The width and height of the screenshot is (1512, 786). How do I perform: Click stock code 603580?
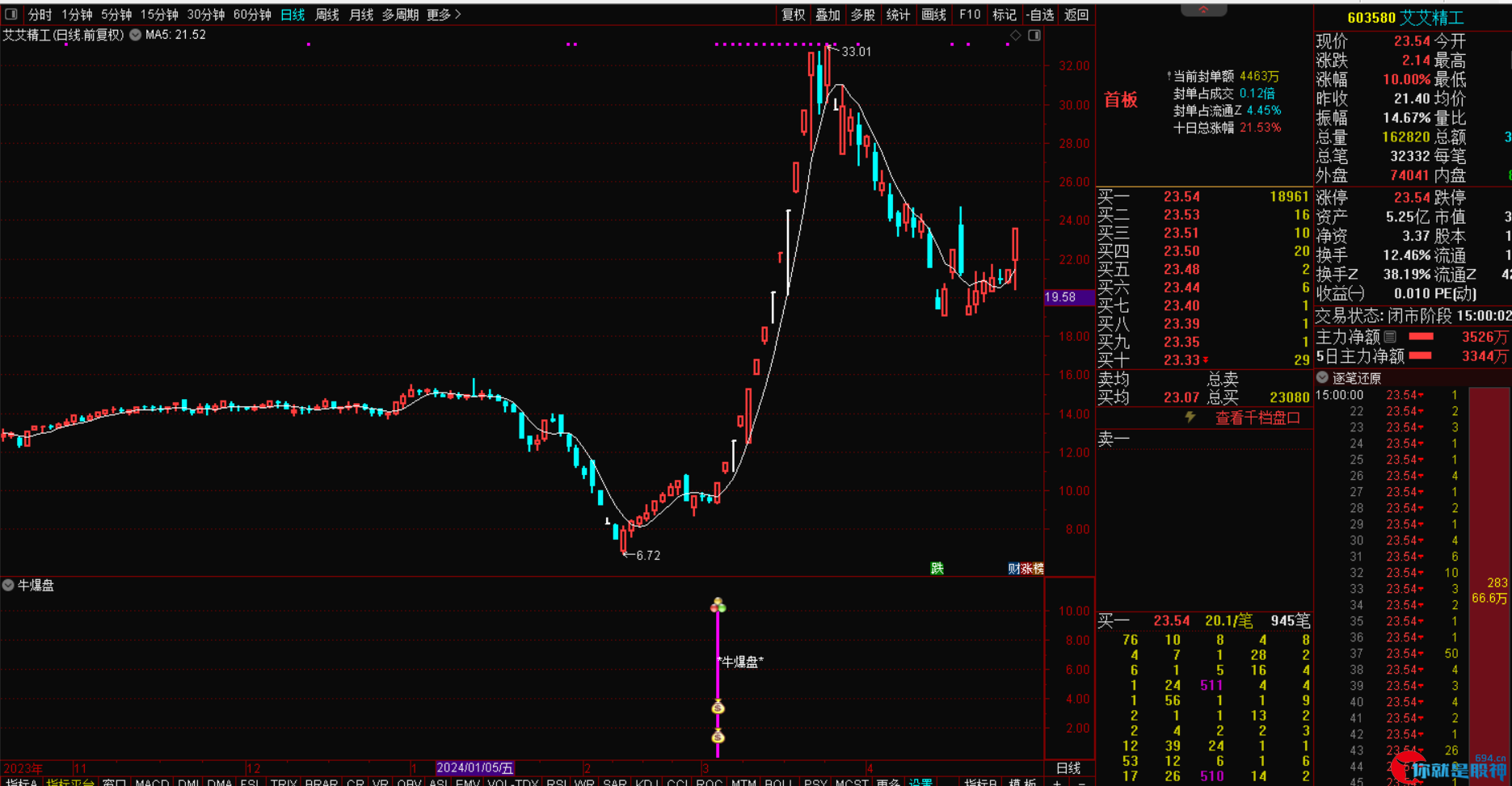click(x=1371, y=18)
